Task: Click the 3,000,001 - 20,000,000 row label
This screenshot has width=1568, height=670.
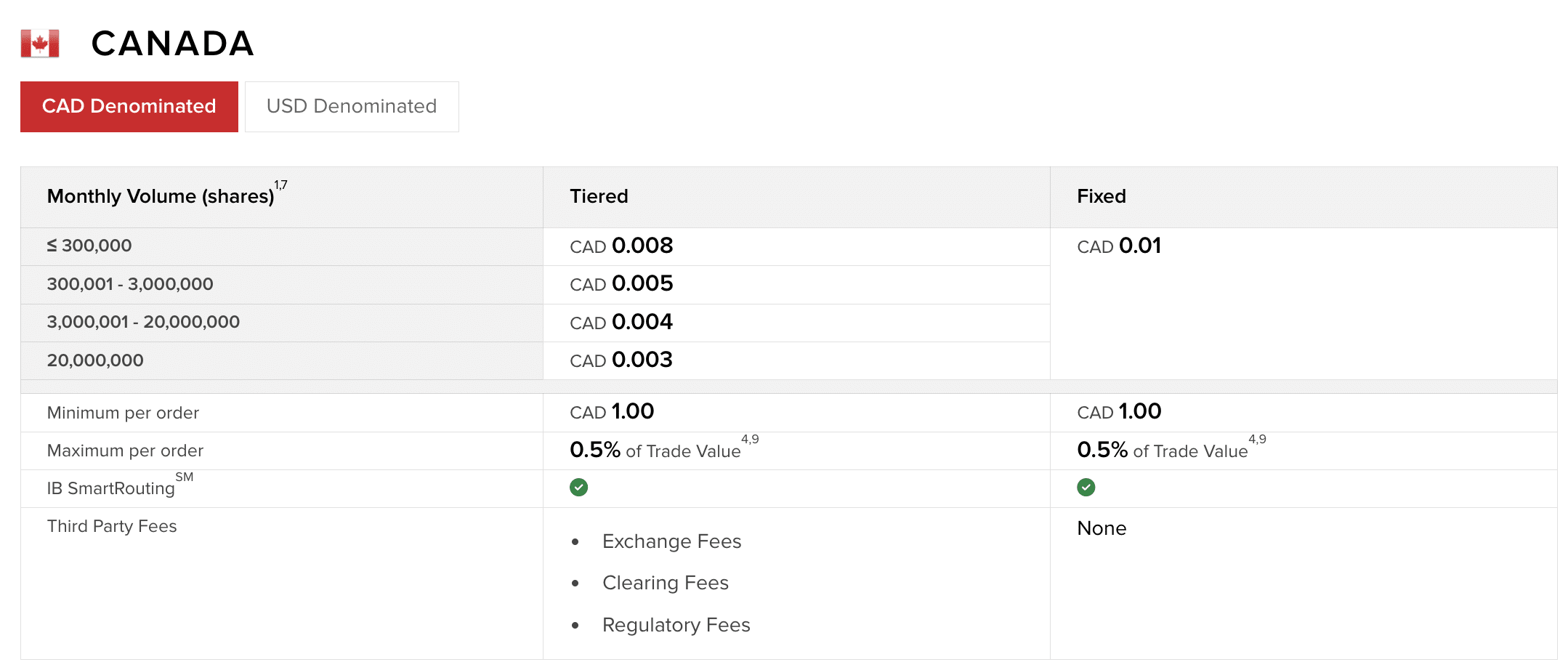Action: (x=143, y=322)
